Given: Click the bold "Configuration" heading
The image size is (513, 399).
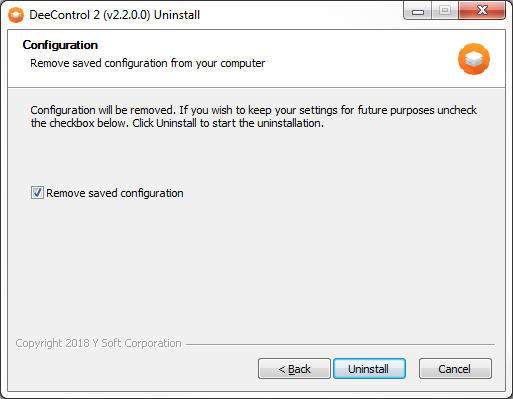Looking at the screenshot, I should (60, 45).
